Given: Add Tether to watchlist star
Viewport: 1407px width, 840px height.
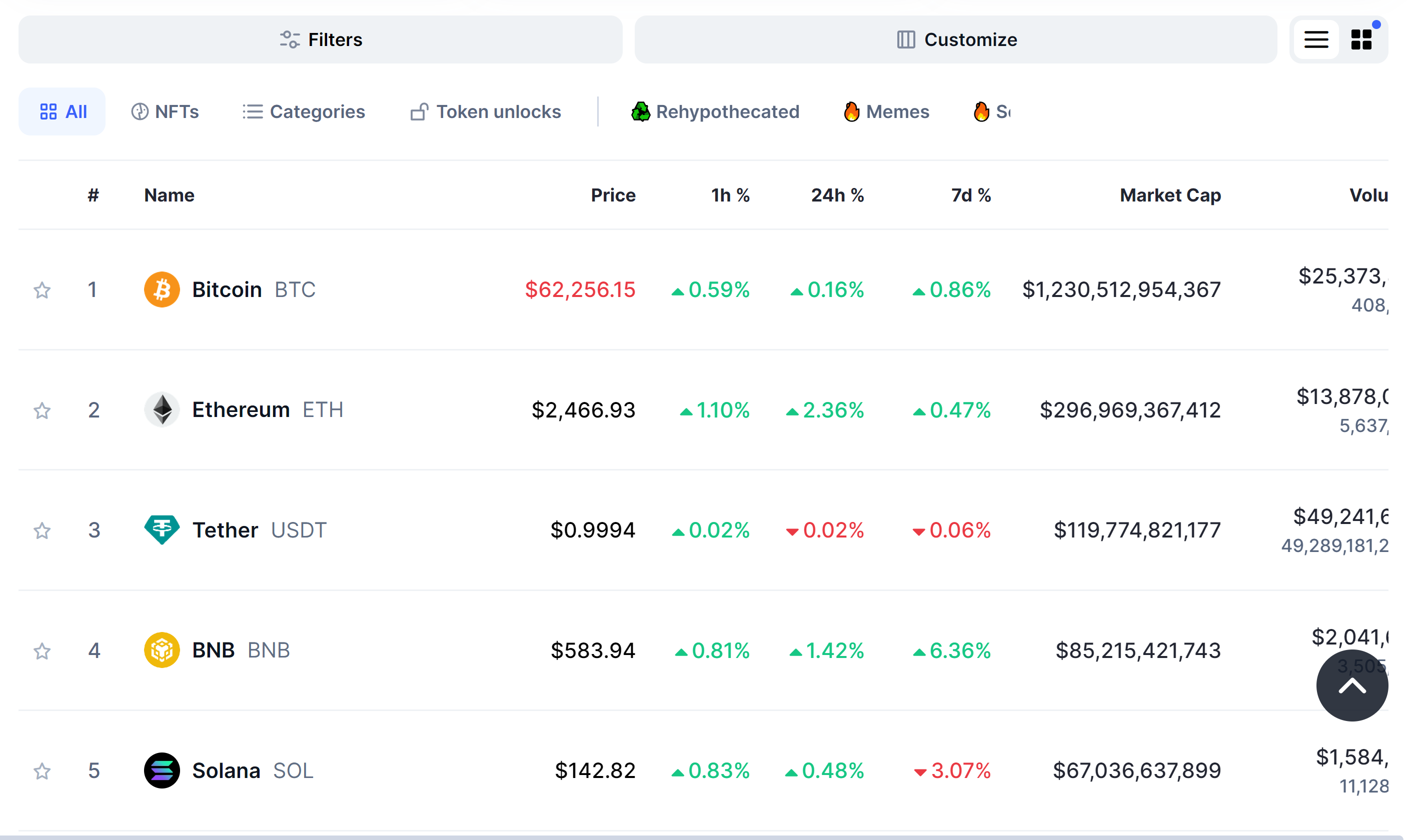Looking at the screenshot, I should click(x=42, y=531).
